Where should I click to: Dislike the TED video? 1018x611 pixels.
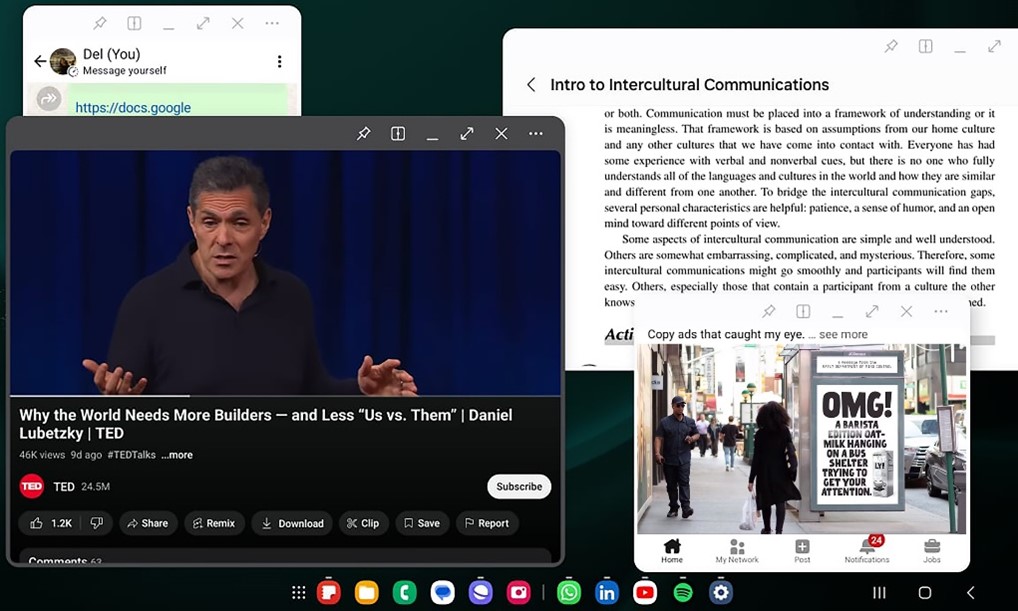(x=97, y=523)
